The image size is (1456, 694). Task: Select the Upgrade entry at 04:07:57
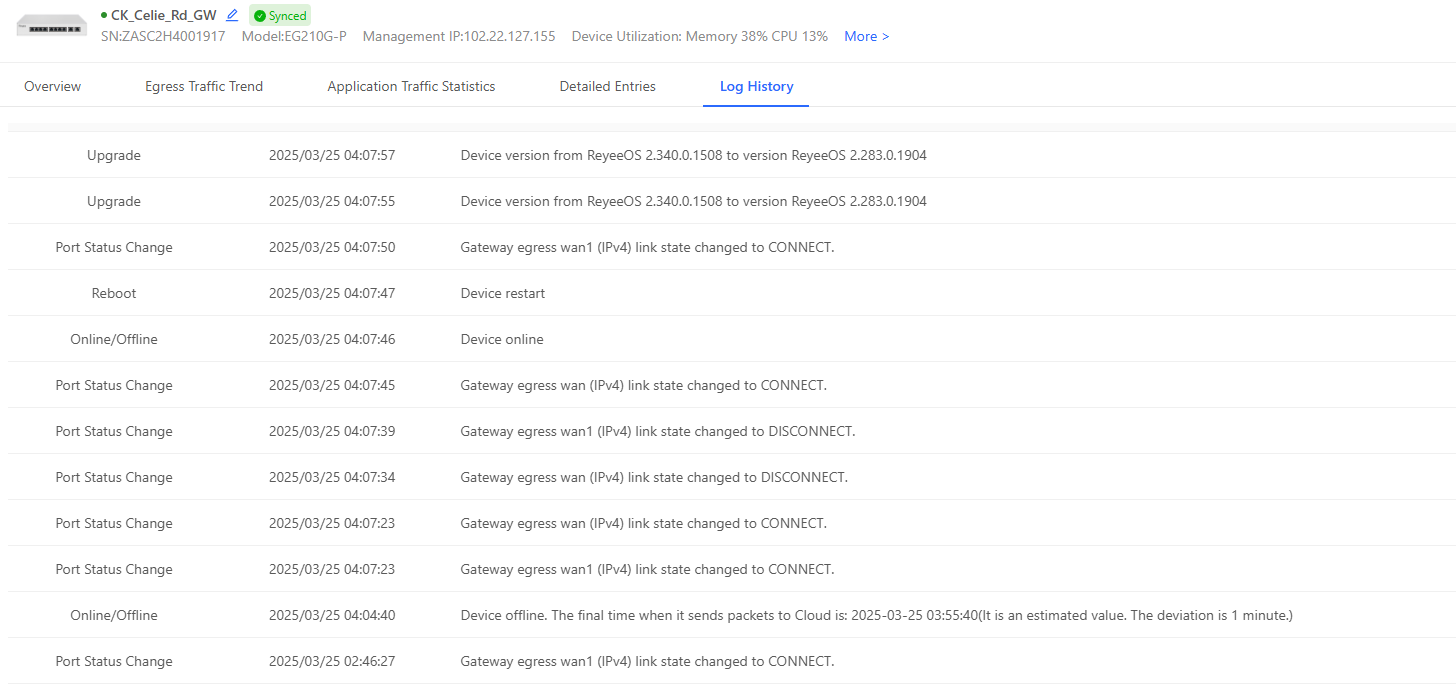732,155
